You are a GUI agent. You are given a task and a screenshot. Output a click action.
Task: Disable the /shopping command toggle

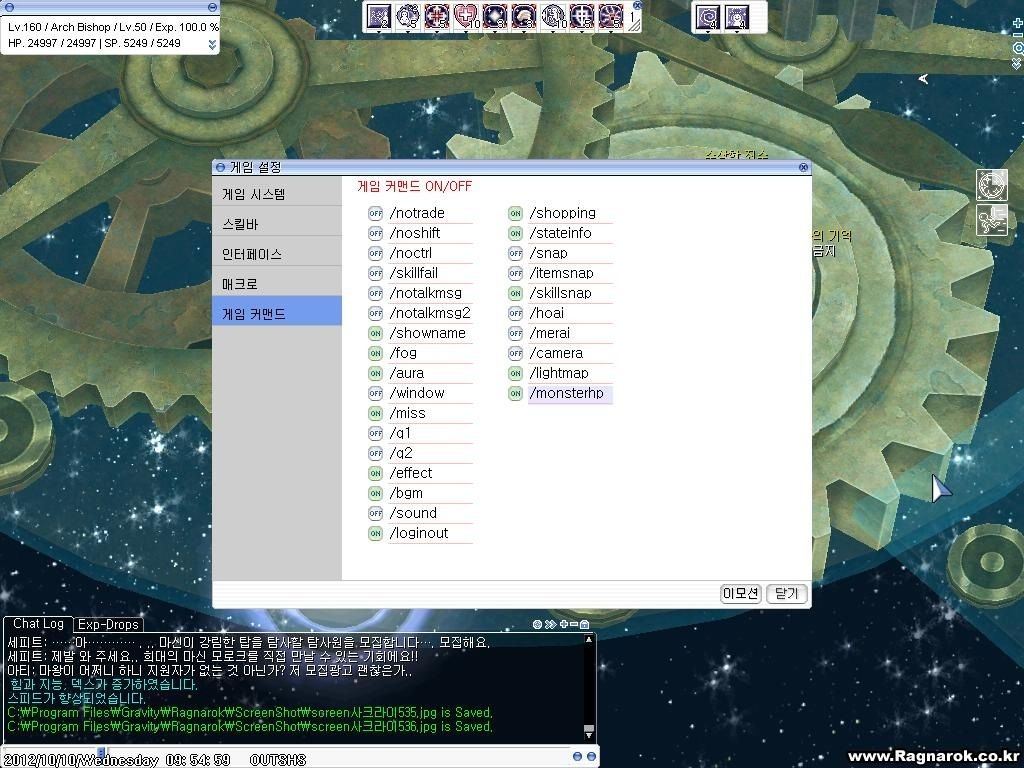[514, 213]
